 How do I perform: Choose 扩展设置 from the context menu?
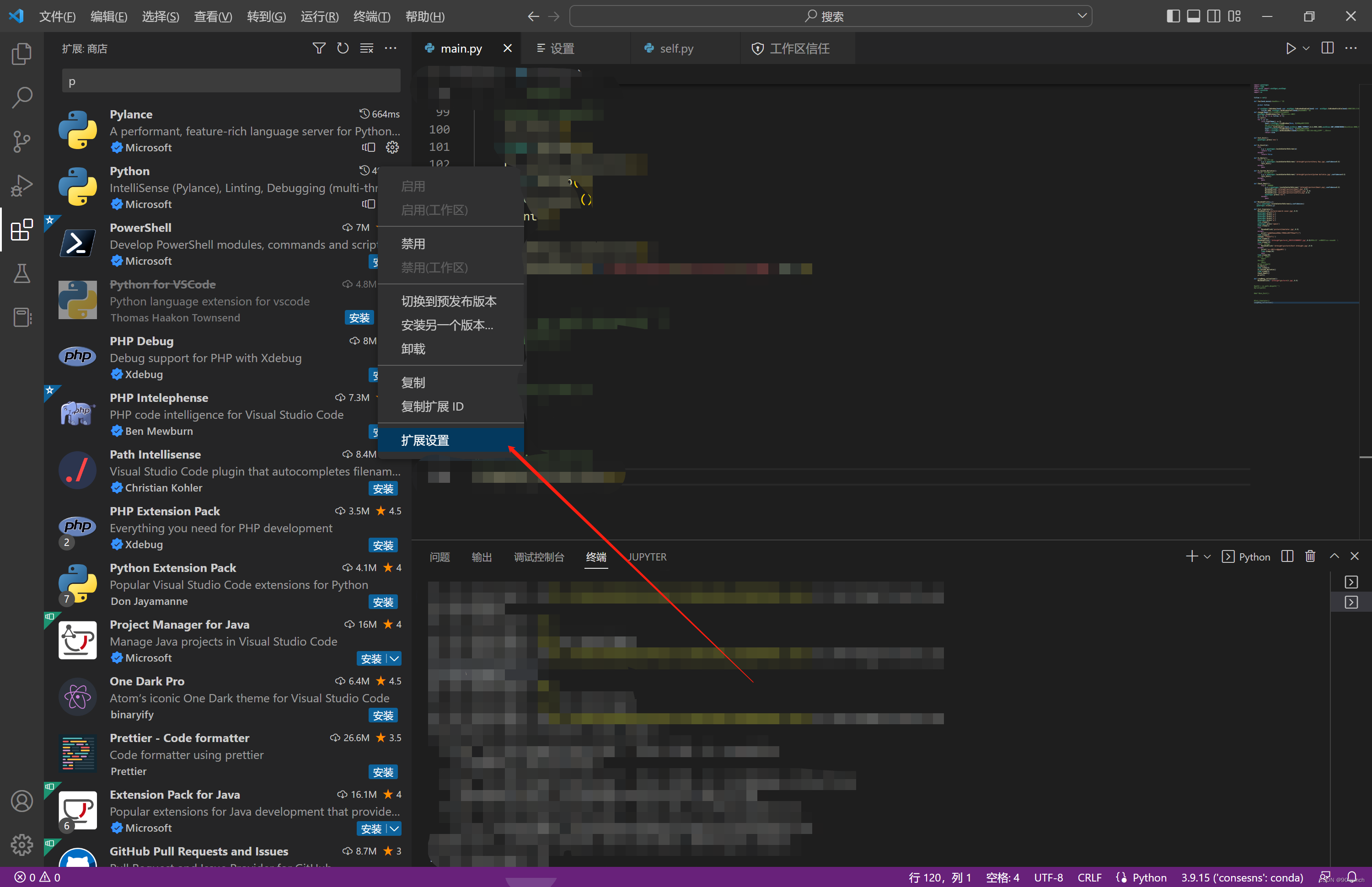pos(424,440)
